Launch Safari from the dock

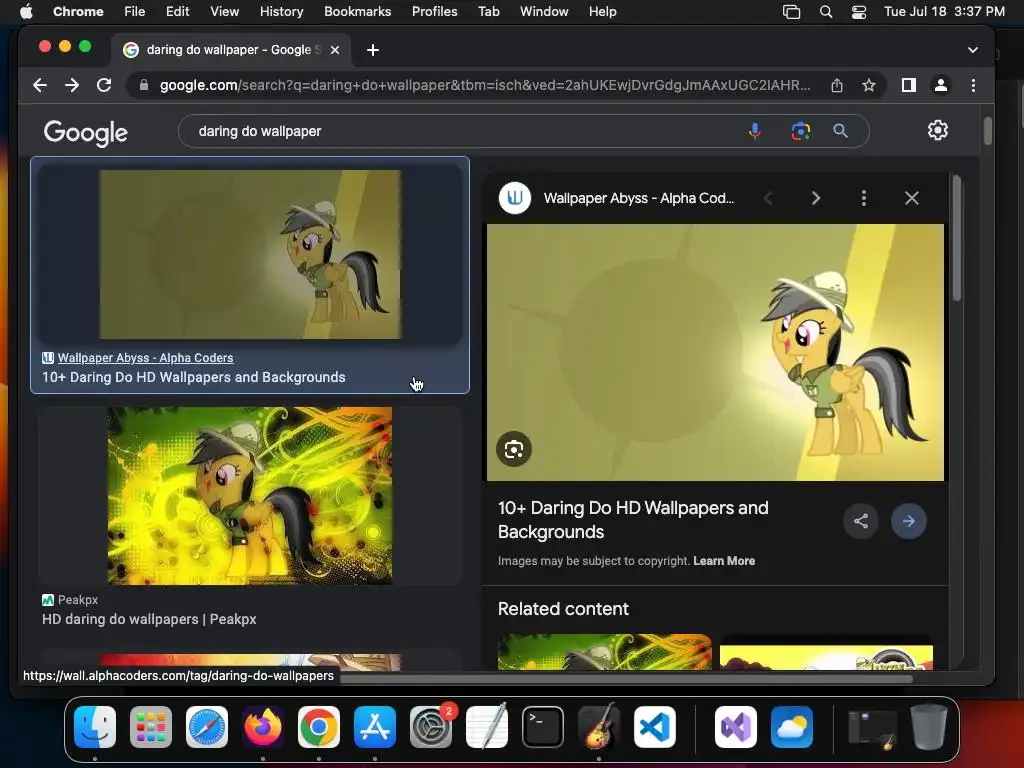click(x=207, y=727)
